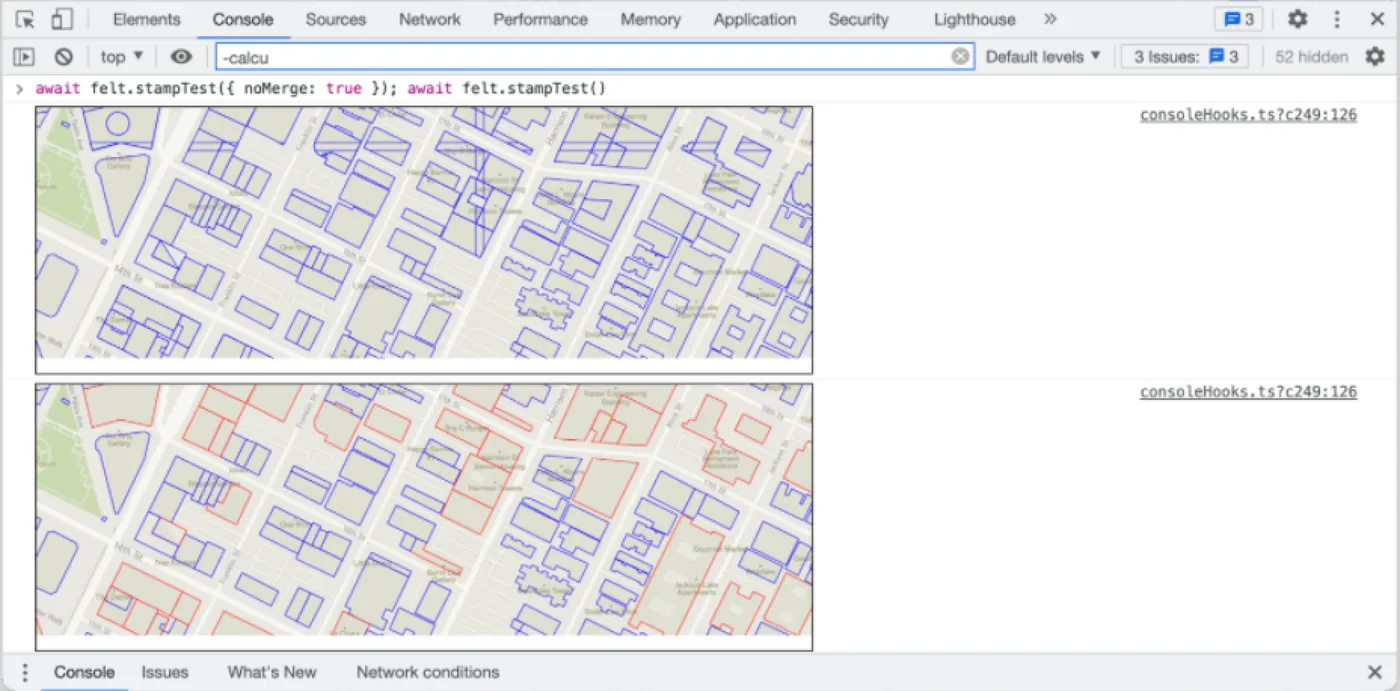This screenshot has width=1400, height=691.
Task: Open the Security tab
Action: (x=858, y=19)
